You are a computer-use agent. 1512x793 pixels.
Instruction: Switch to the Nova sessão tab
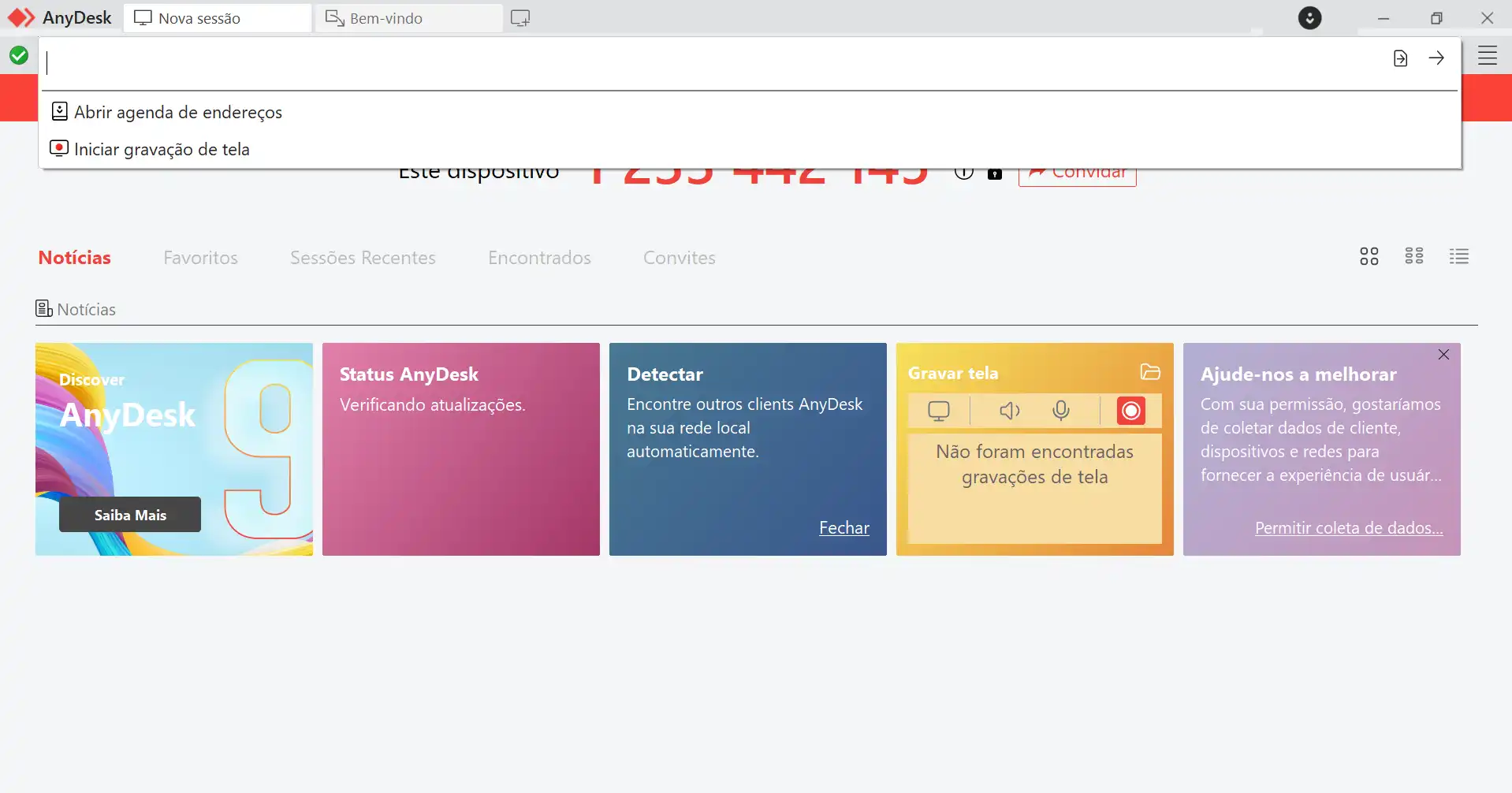[218, 18]
